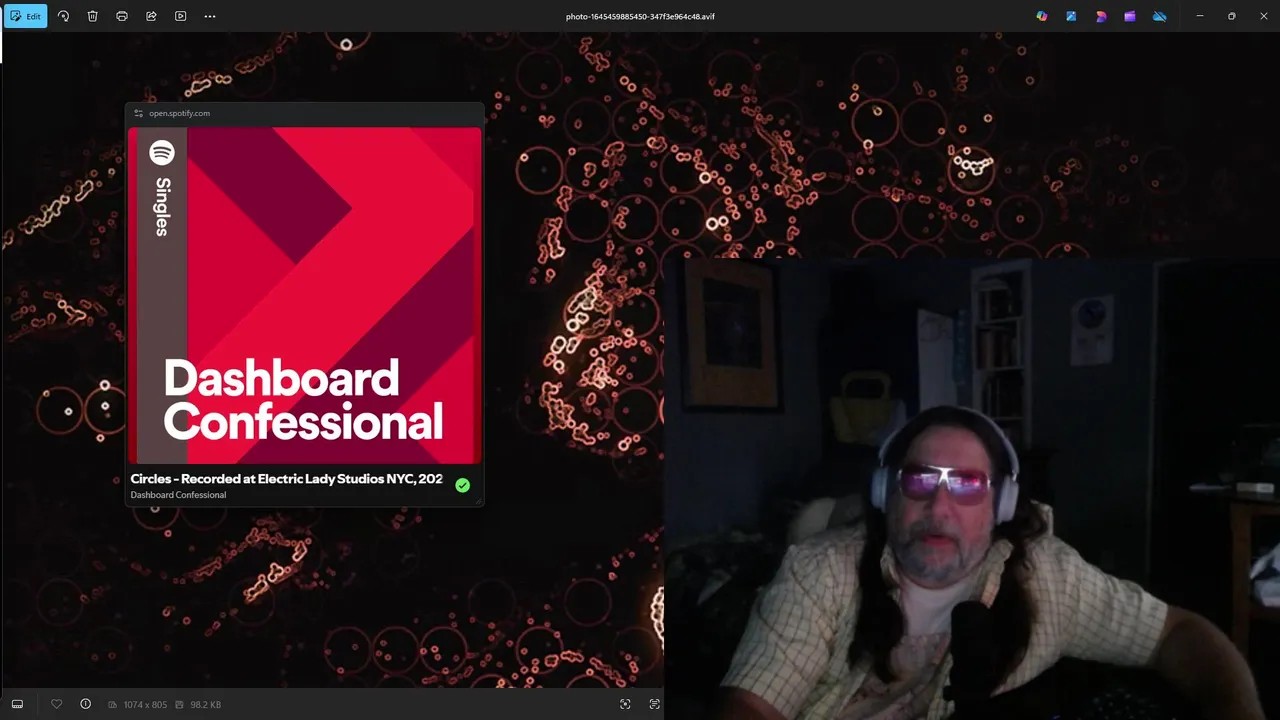The image size is (1280, 720).
Task: Show file info with the info icon
Action: point(85,704)
